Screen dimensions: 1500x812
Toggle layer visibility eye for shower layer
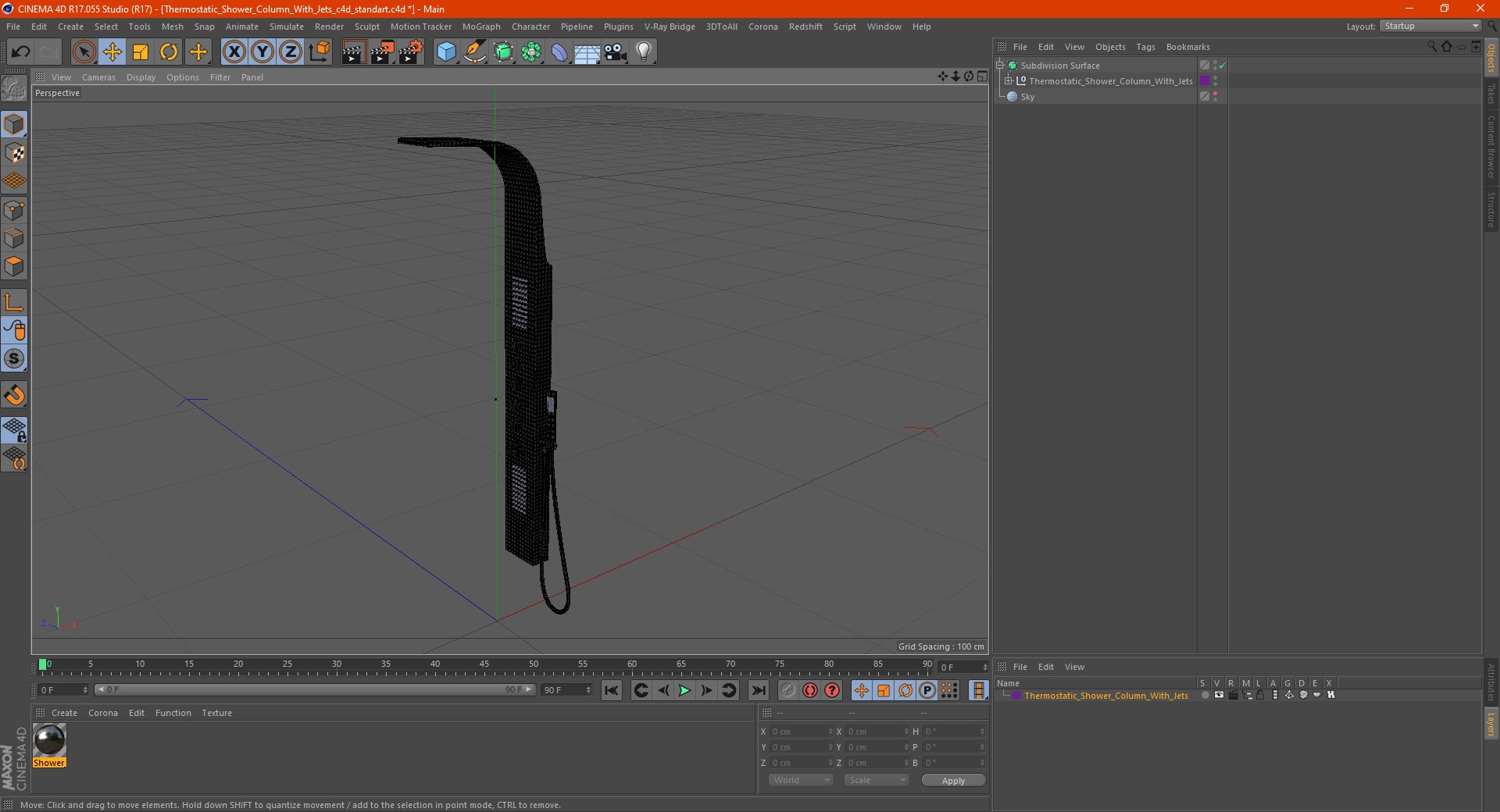pyautogui.click(x=1218, y=695)
